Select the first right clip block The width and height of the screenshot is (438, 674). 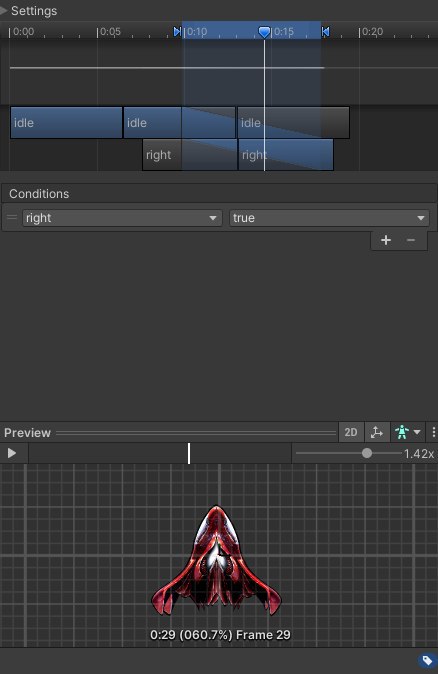[x=190, y=155]
